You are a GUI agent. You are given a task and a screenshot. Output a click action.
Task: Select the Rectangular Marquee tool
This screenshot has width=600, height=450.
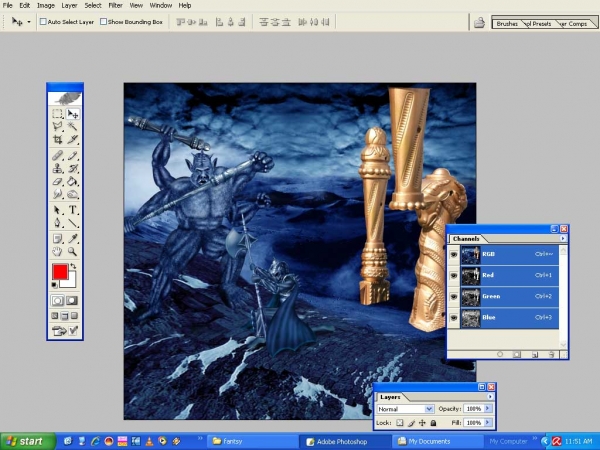tap(57, 114)
